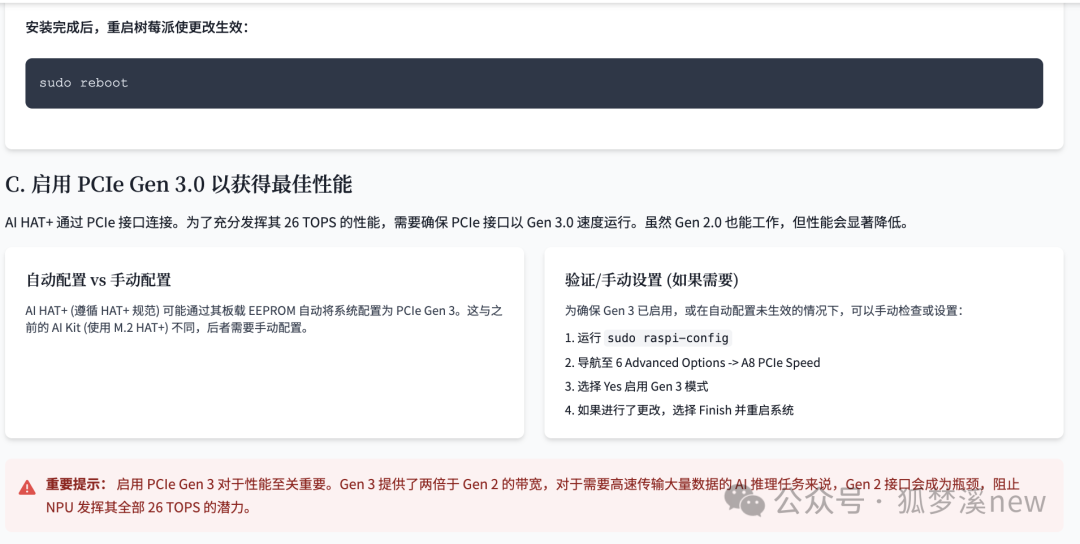Image resolution: width=1080 pixels, height=544 pixels.
Task: Click the inline "sudo raspi-config" code snippet
Action: (x=669, y=338)
